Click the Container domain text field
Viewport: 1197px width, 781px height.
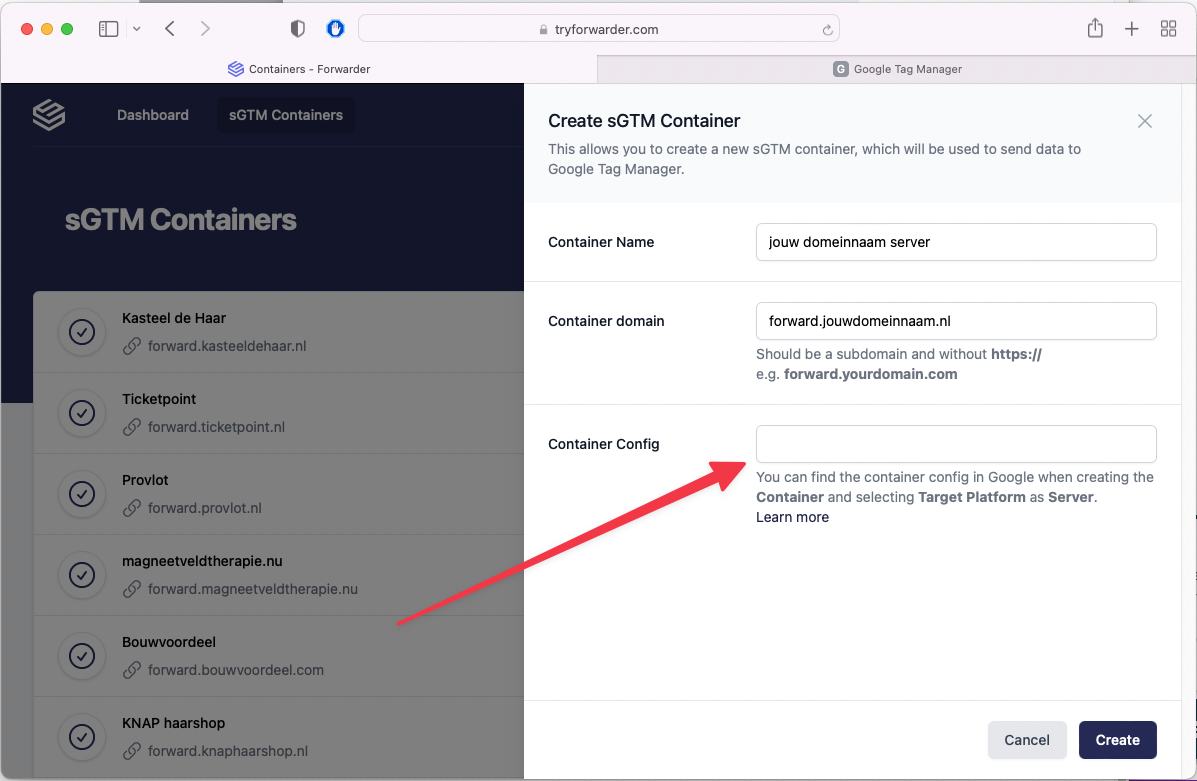pos(956,321)
